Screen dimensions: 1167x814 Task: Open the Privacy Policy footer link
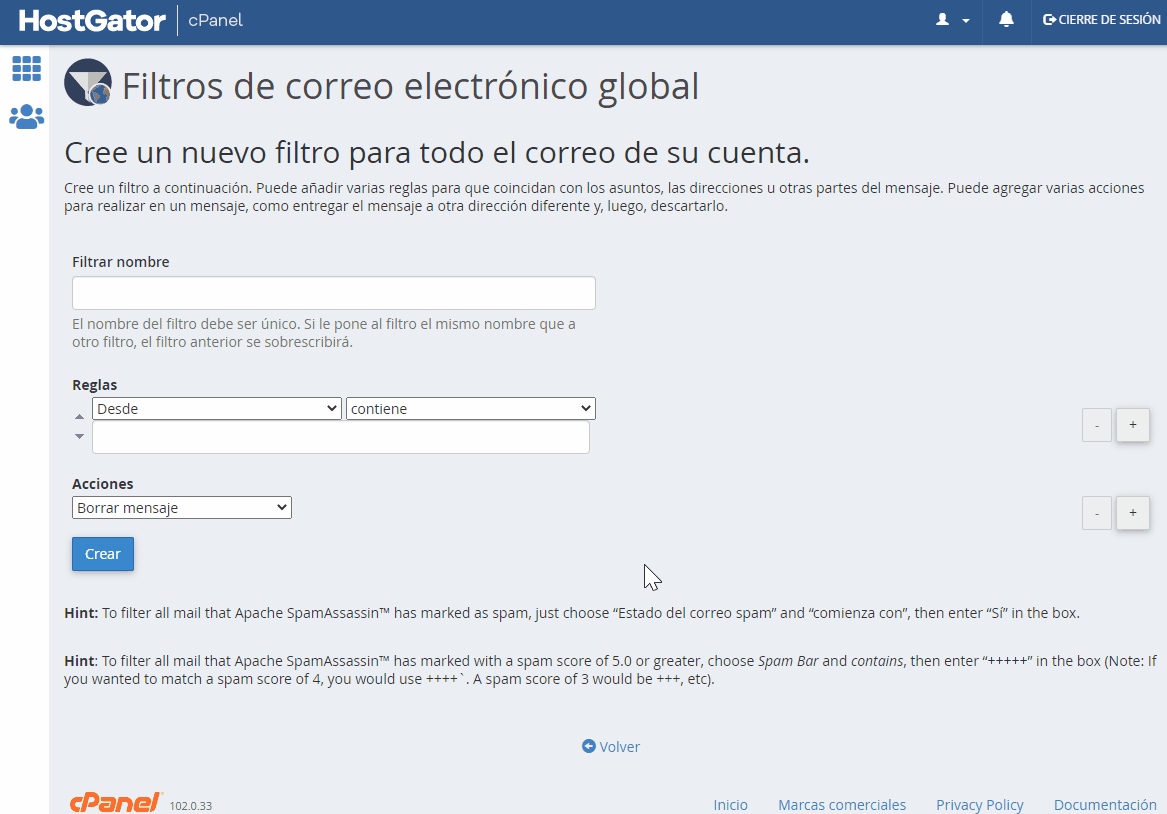click(979, 804)
